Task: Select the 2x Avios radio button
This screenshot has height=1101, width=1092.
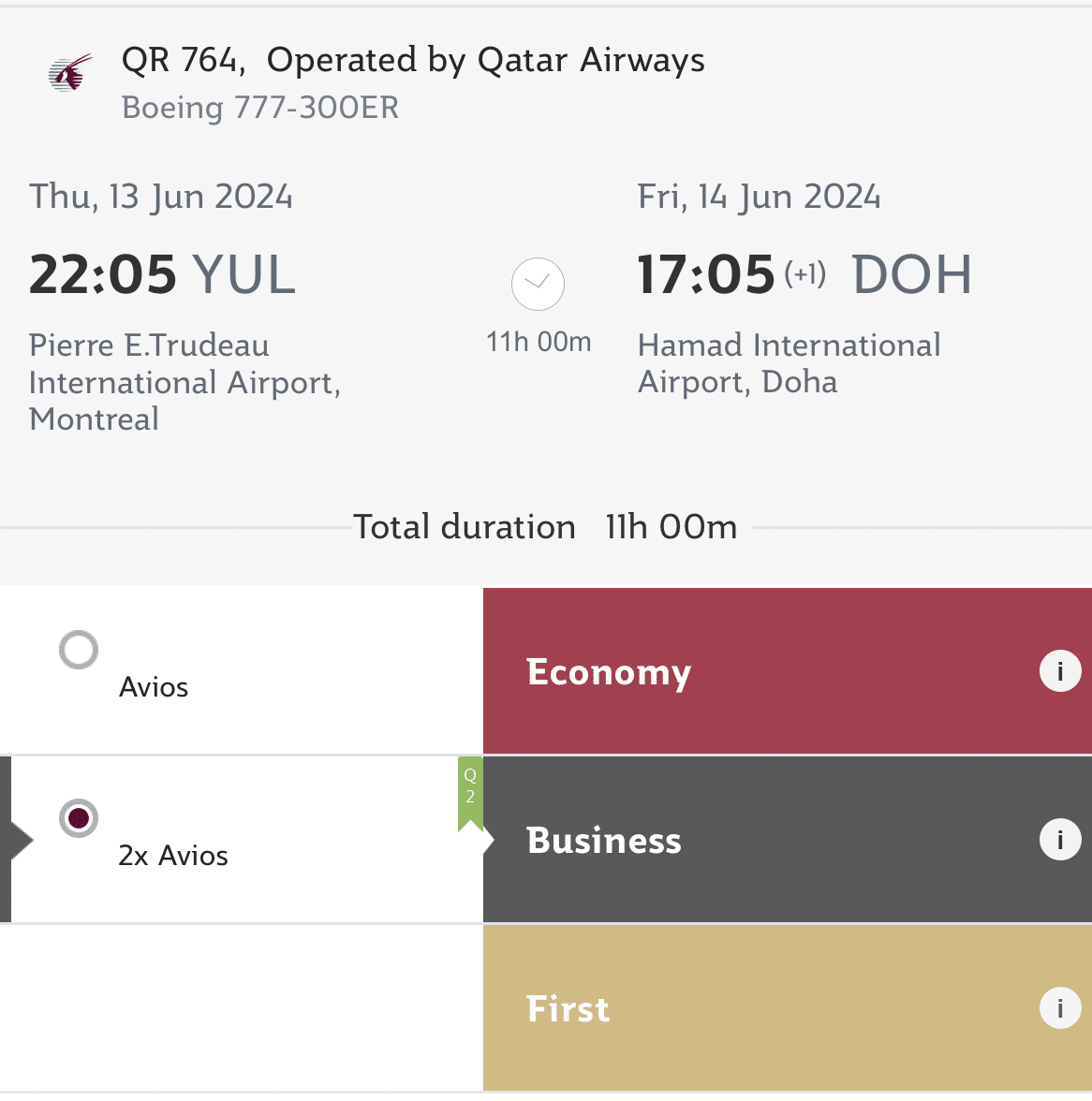Action: [79, 818]
